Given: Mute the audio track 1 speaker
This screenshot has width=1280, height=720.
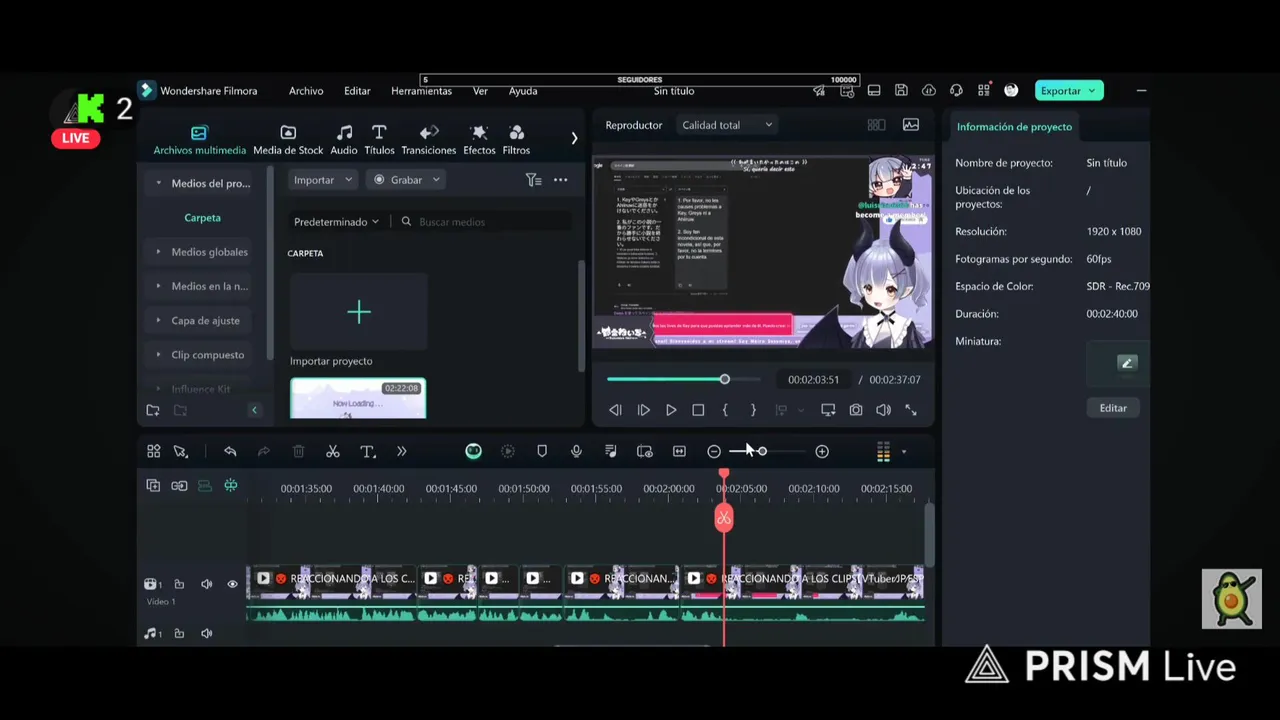Looking at the screenshot, I should pyautogui.click(x=207, y=634).
